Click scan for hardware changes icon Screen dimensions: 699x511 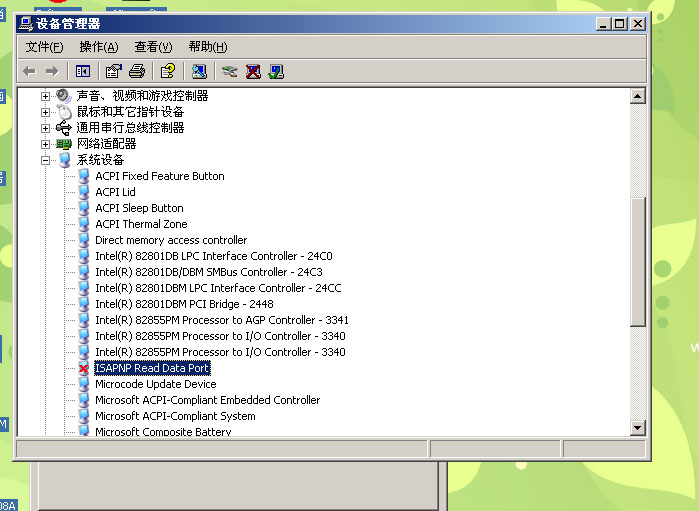[199, 71]
